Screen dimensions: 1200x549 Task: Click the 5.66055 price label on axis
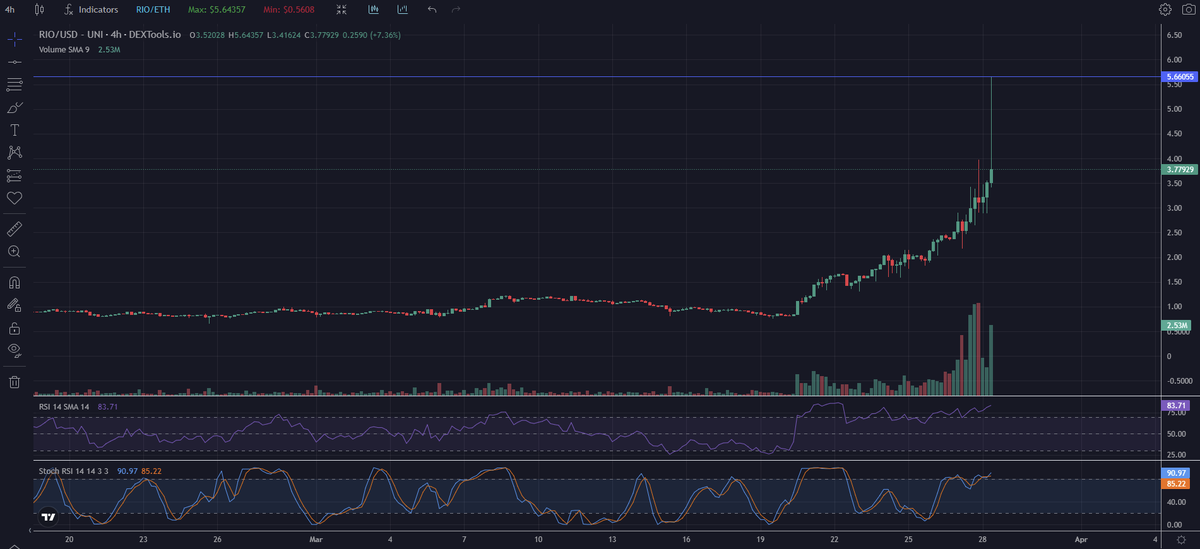tap(1178, 76)
